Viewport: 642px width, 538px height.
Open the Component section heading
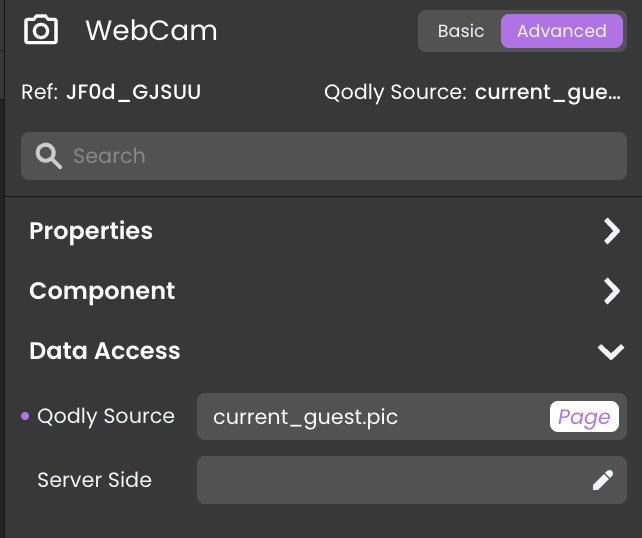(x=102, y=291)
